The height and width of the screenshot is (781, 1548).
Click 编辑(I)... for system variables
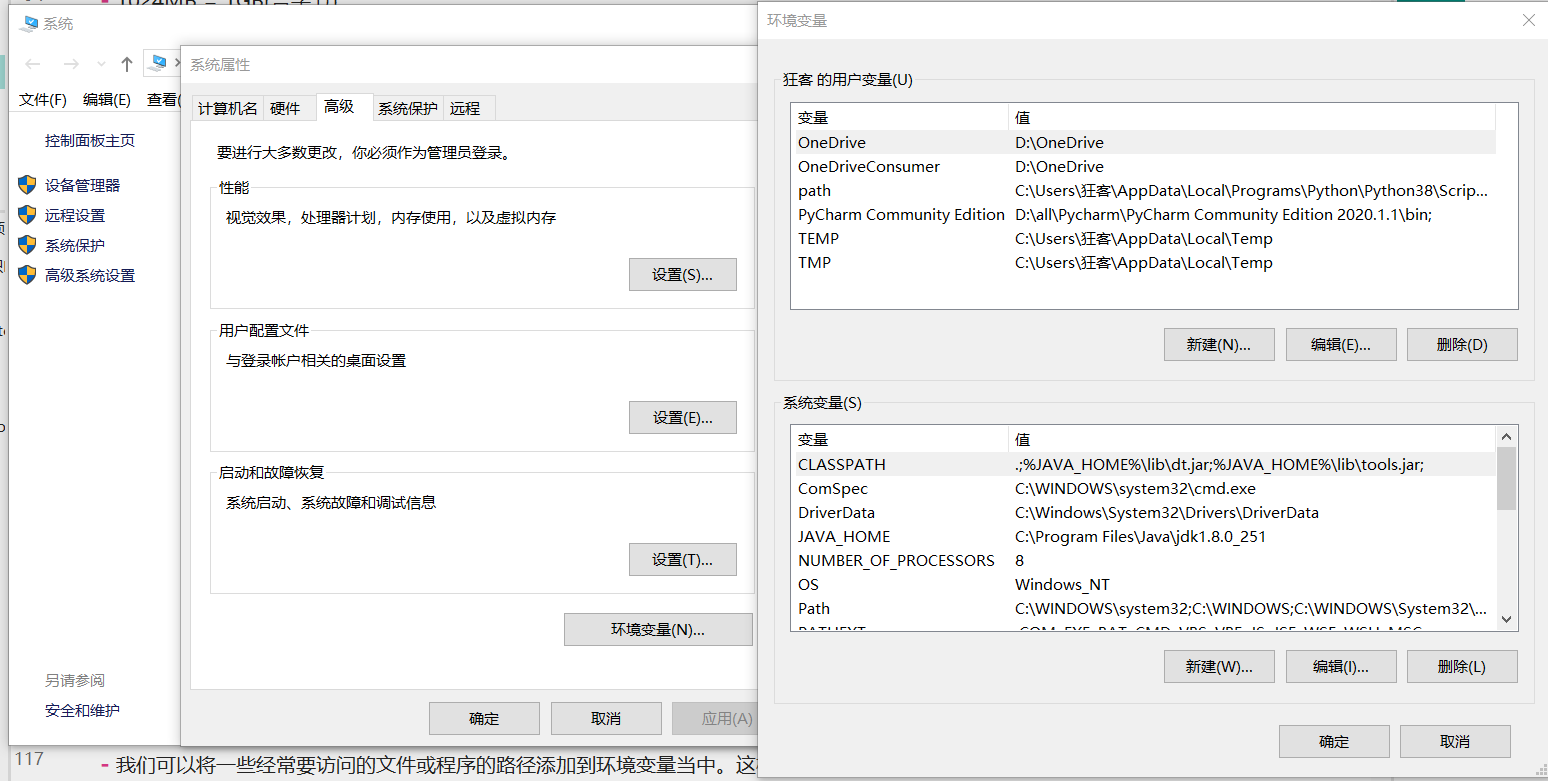coord(1340,667)
